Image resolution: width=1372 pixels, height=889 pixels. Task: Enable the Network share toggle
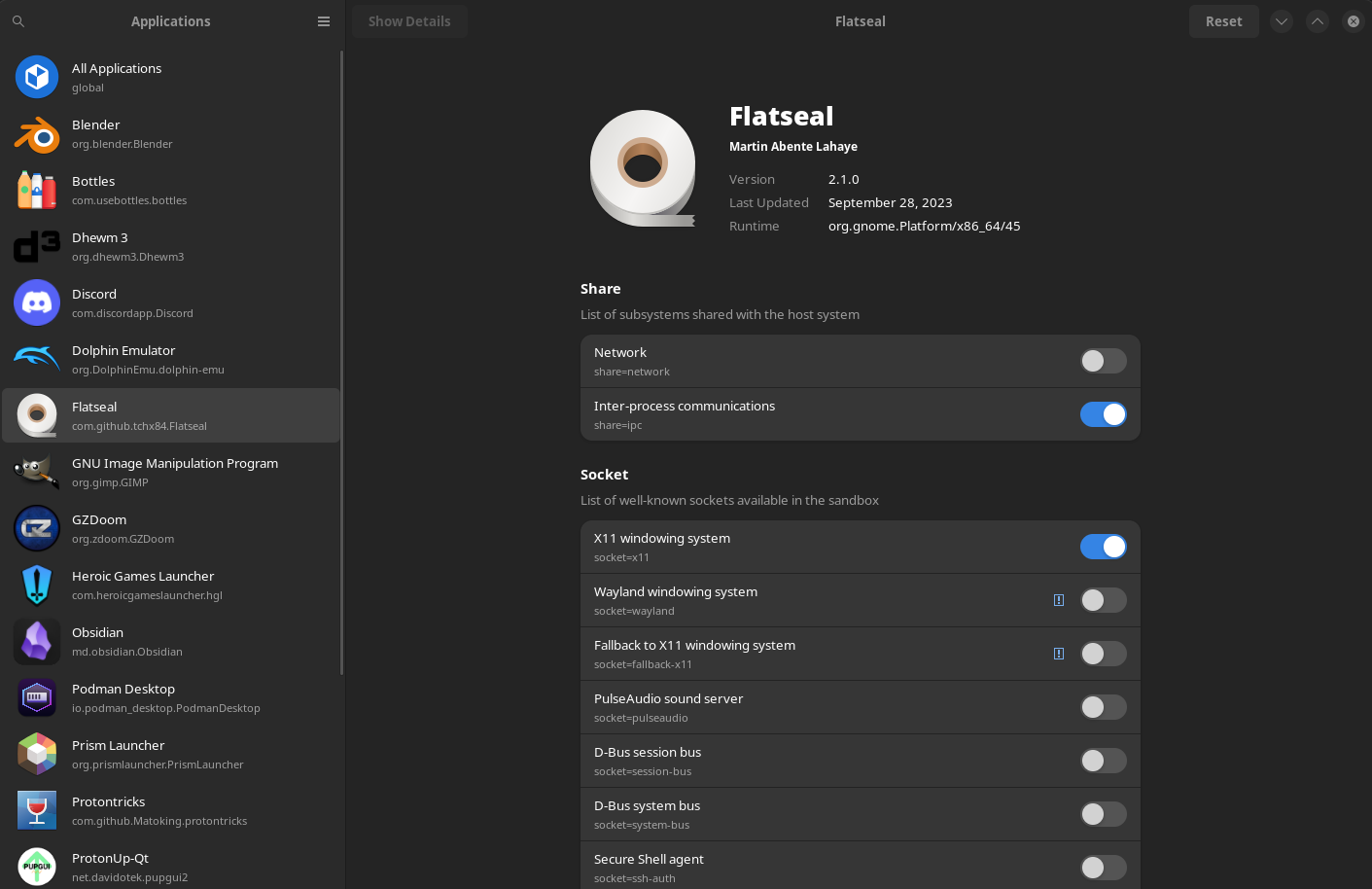coord(1104,361)
